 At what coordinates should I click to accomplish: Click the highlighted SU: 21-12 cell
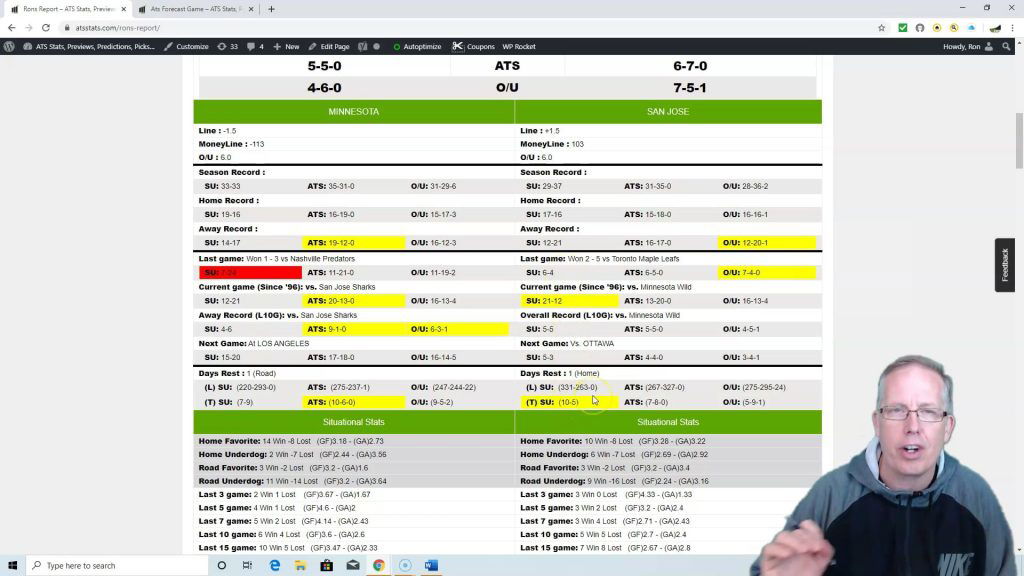(569, 301)
